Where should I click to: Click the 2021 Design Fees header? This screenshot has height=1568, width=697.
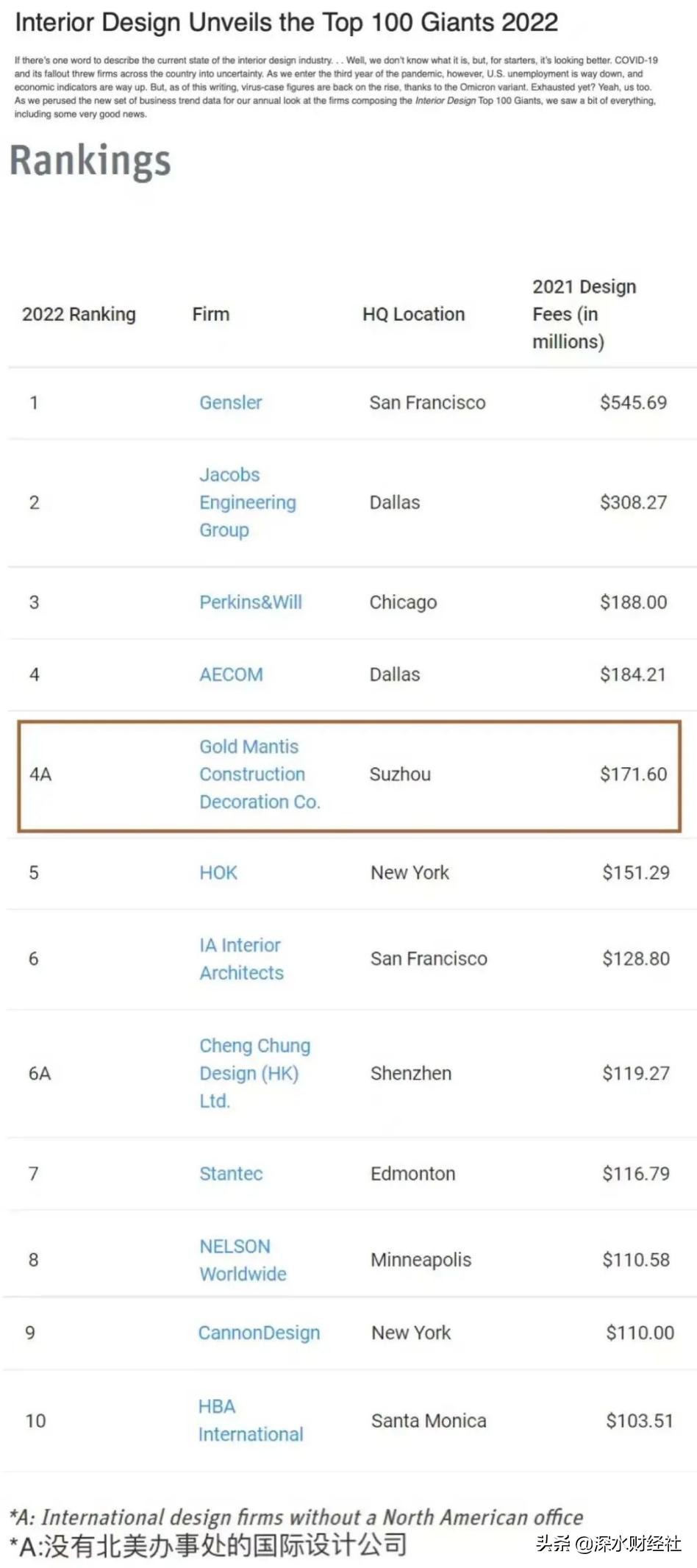[584, 314]
